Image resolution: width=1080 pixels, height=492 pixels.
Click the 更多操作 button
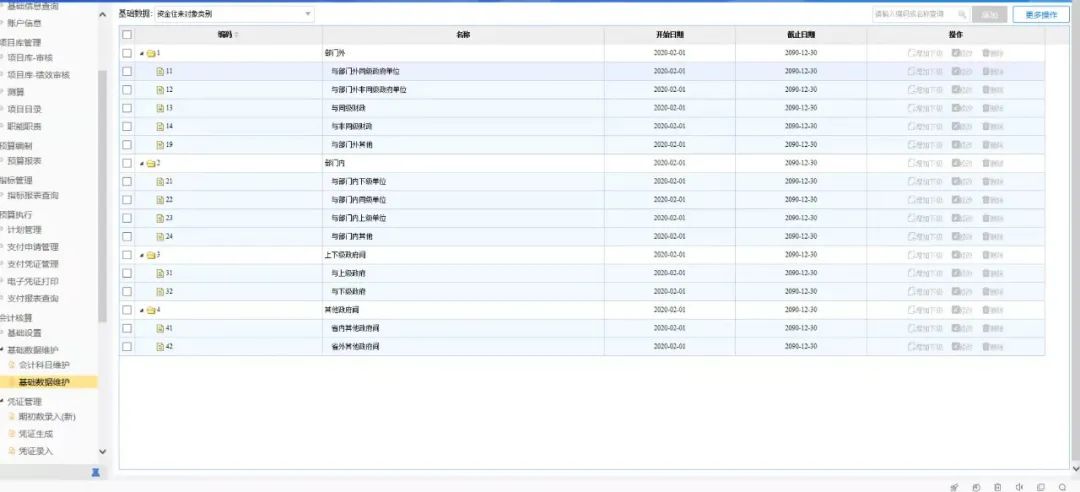coord(1040,15)
